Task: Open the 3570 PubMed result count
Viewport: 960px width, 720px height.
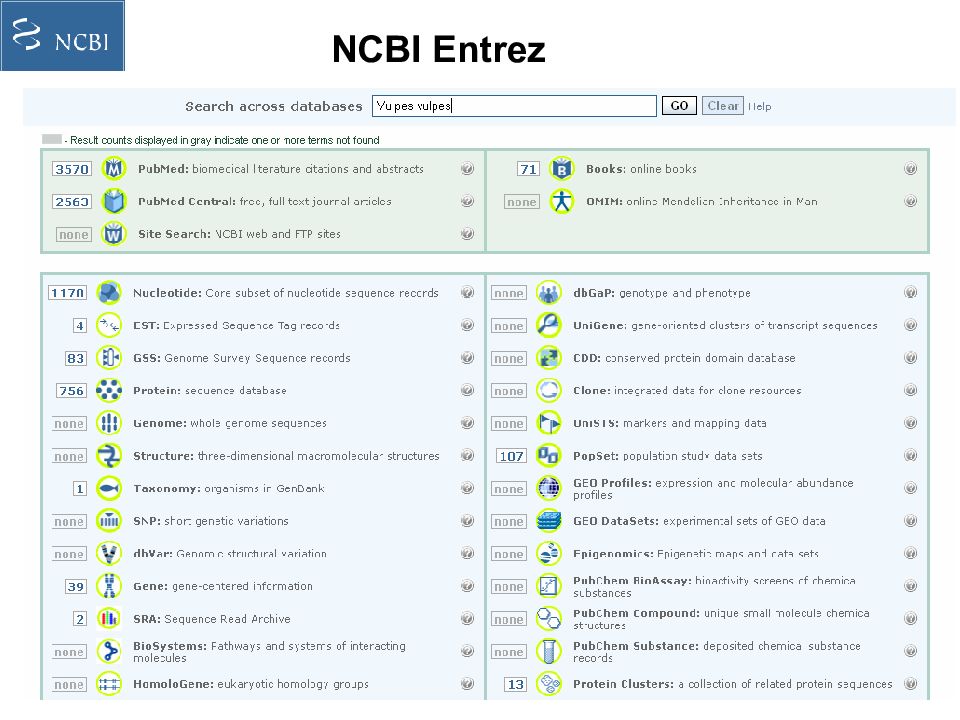Action: click(x=72, y=169)
